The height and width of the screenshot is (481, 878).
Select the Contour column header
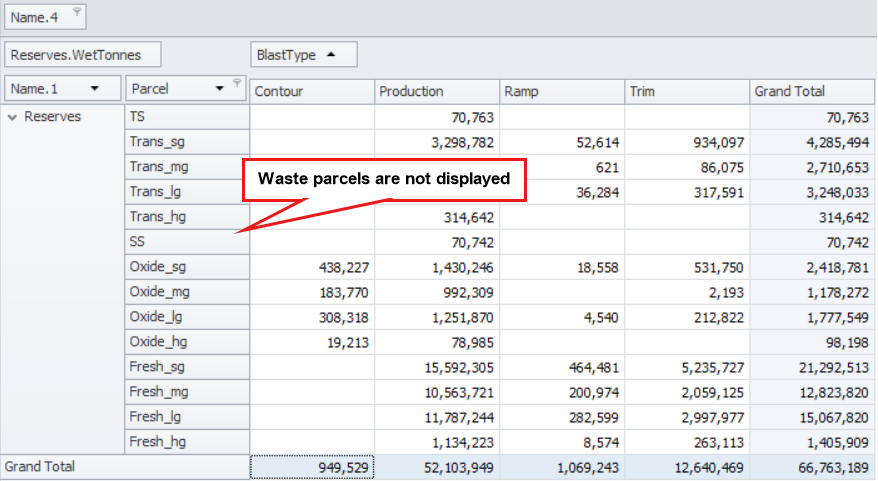311,91
